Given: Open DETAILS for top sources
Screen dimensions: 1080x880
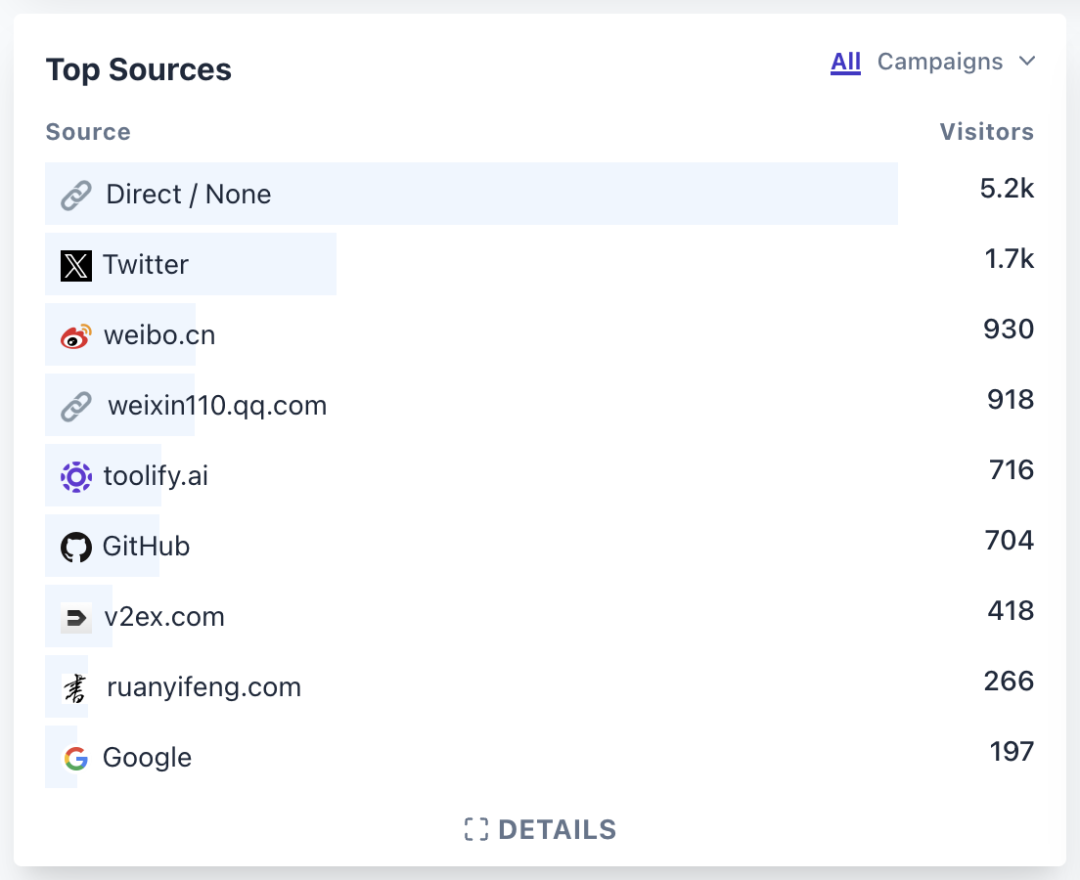Looking at the screenshot, I should tap(556, 830).
